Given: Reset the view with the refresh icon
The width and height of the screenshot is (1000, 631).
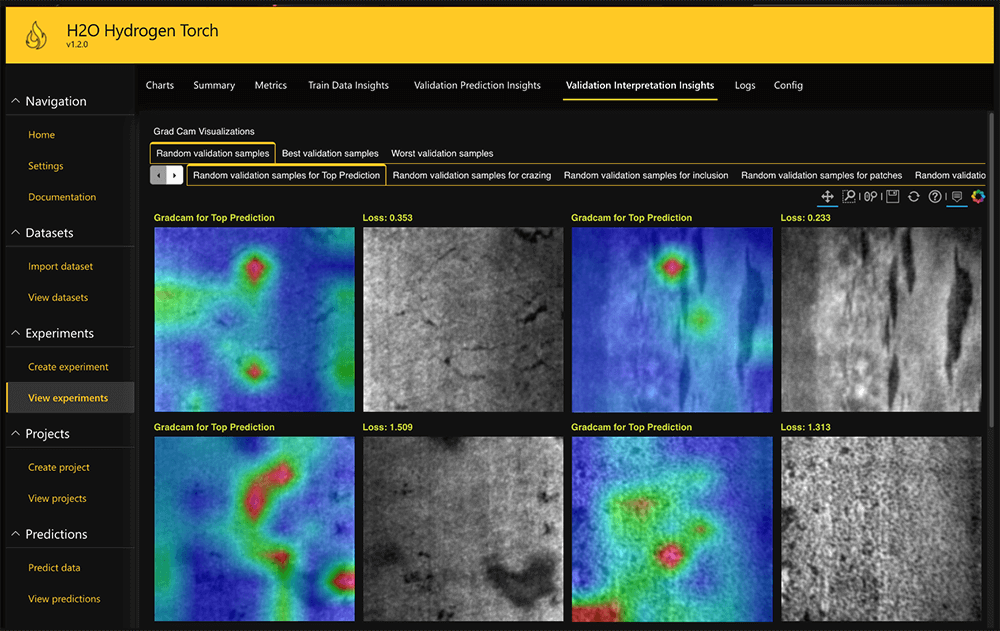Looking at the screenshot, I should click(913, 196).
